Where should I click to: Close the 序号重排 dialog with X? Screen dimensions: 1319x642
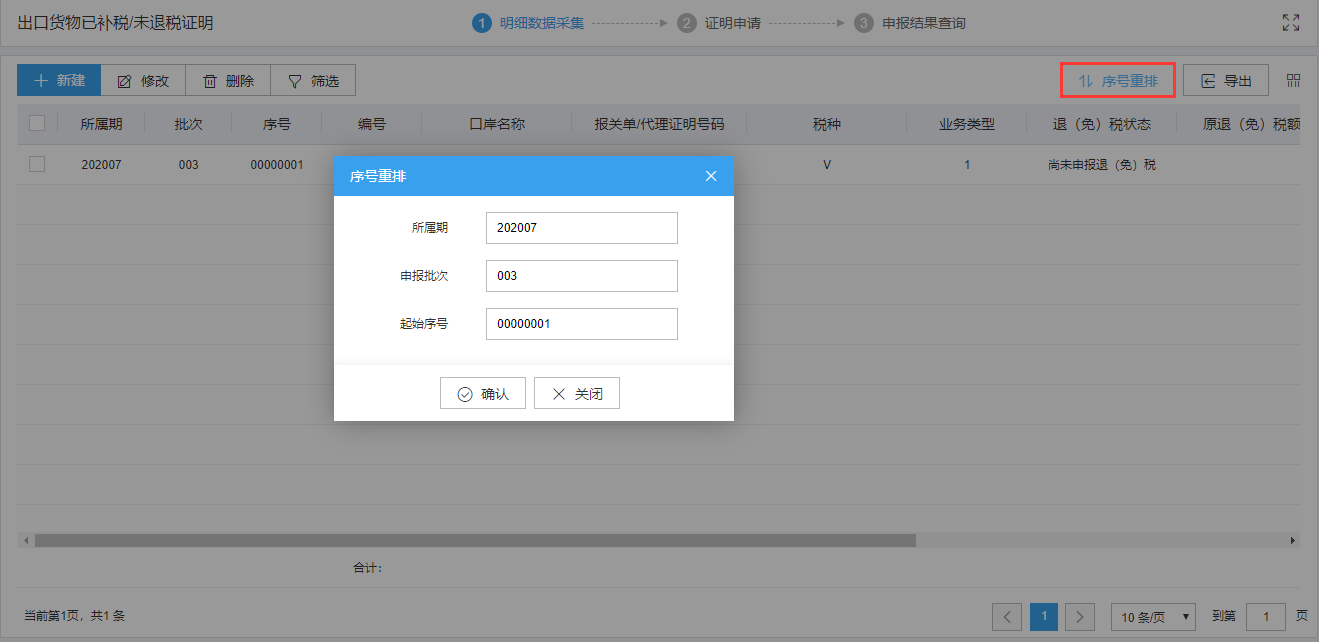pos(711,176)
